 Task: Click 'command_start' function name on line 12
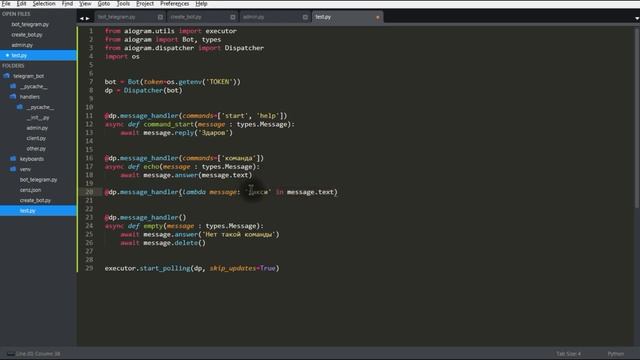[169, 124]
